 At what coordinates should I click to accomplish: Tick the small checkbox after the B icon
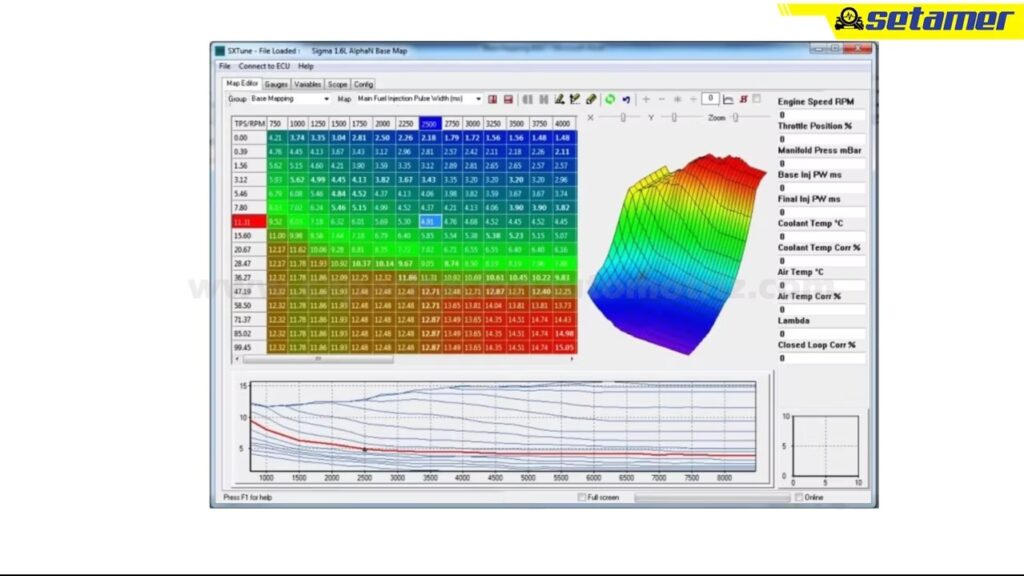point(757,98)
